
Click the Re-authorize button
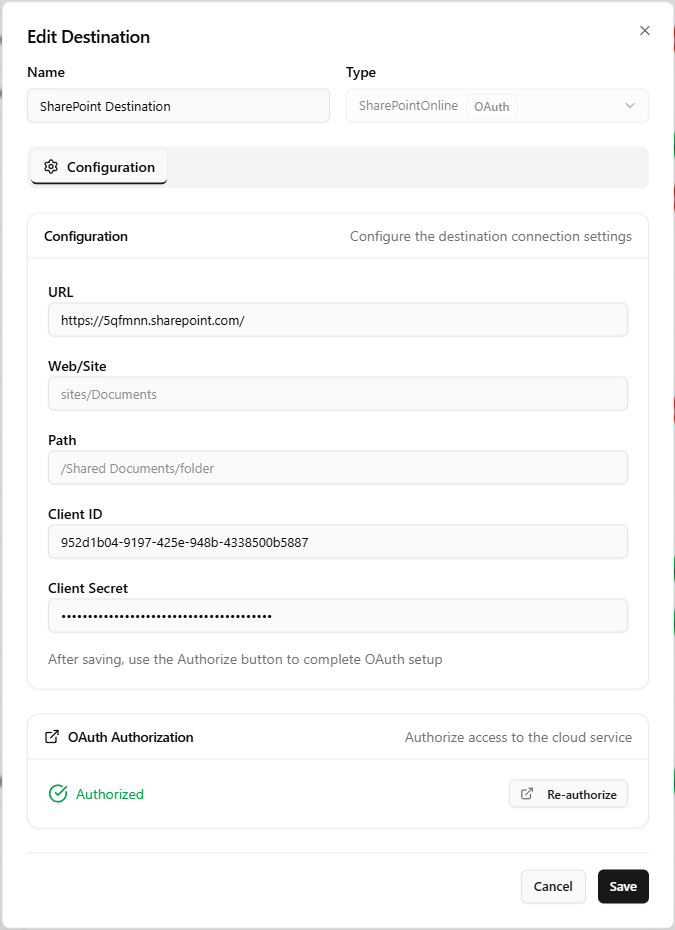pos(568,794)
